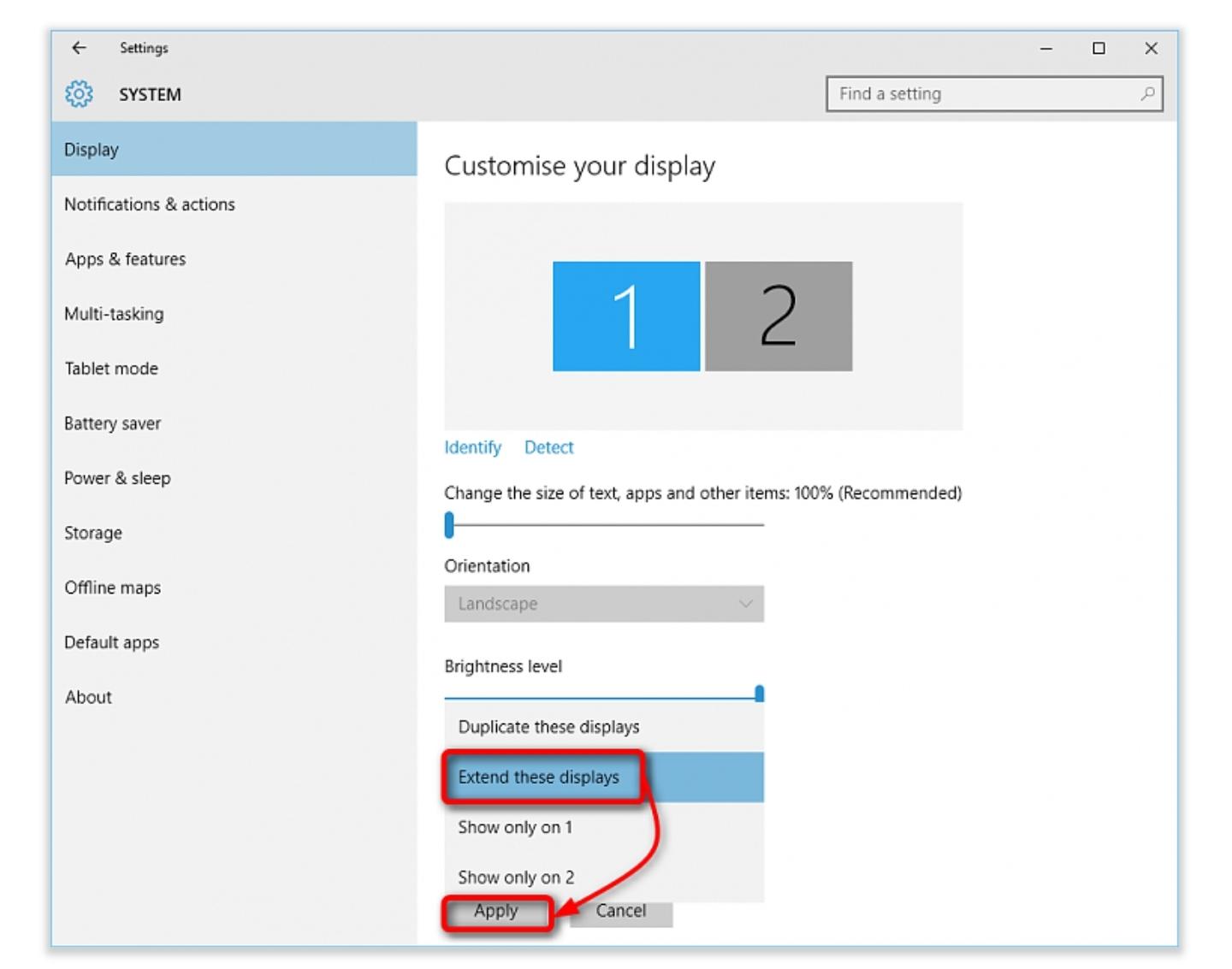This screenshot has width=1232, height=969.
Task: Choose Duplicate these displays option
Action: pyautogui.click(x=548, y=727)
